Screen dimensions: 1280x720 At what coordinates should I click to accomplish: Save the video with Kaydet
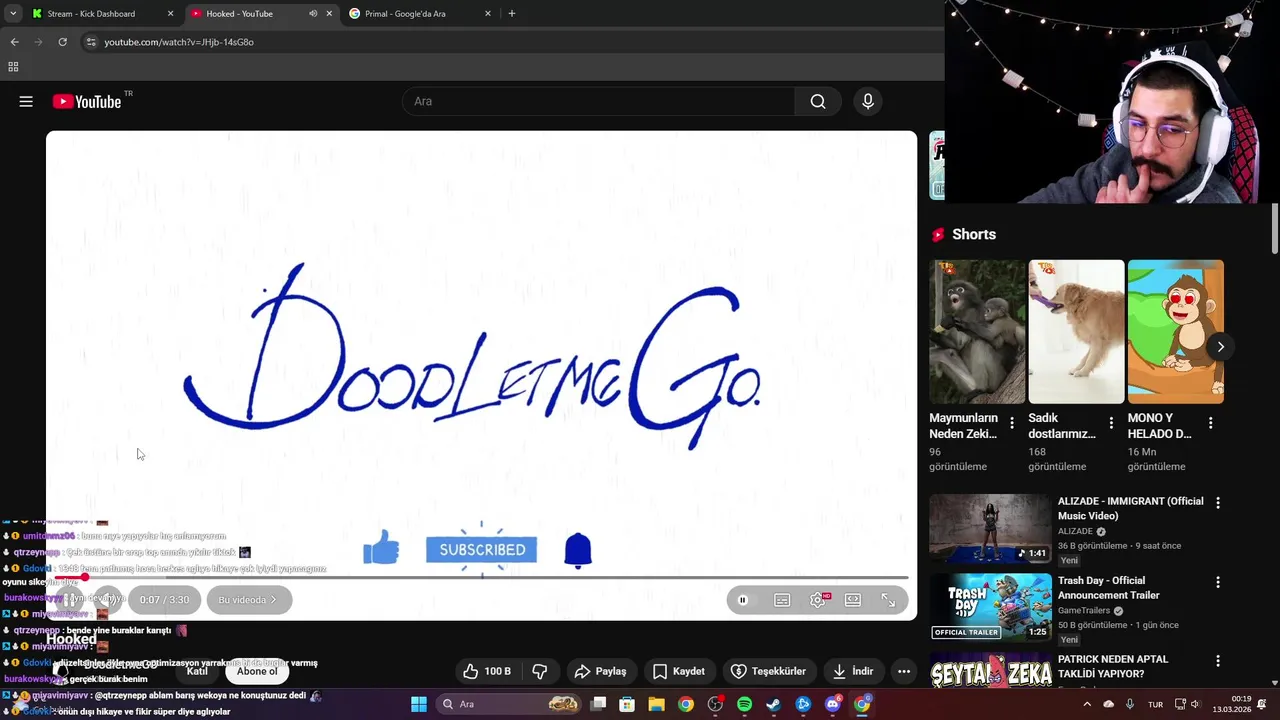tap(679, 671)
